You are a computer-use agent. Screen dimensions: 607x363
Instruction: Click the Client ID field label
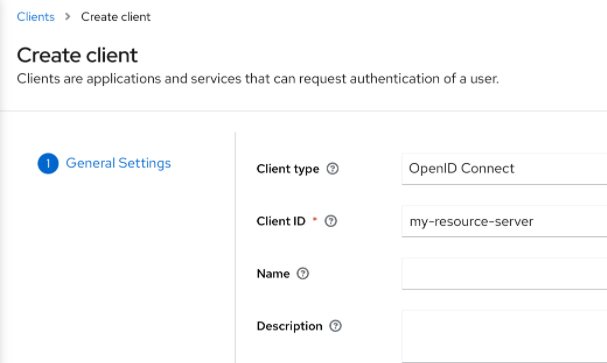281,221
